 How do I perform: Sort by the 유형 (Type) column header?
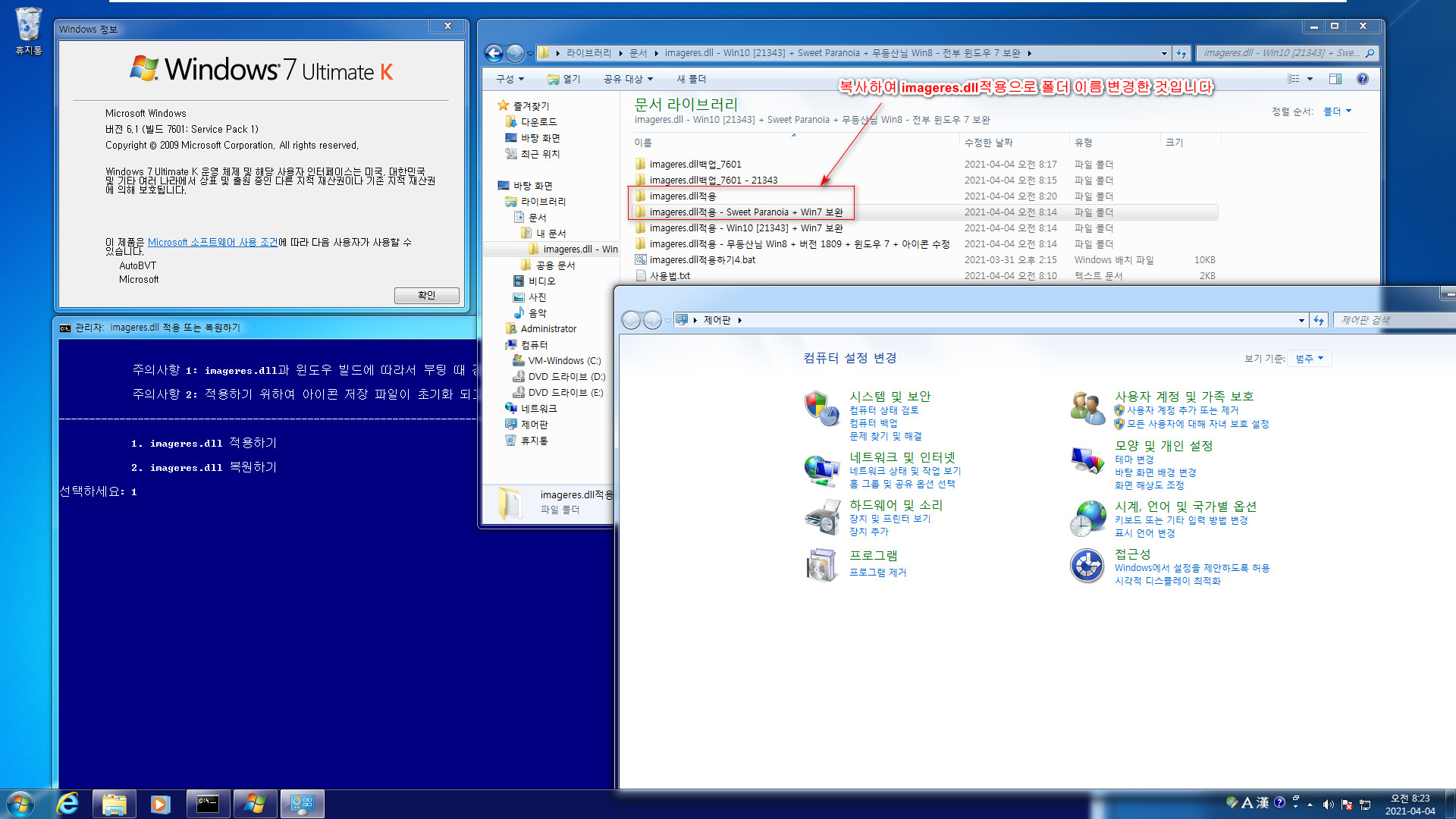pyautogui.click(x=1116, y=142)
